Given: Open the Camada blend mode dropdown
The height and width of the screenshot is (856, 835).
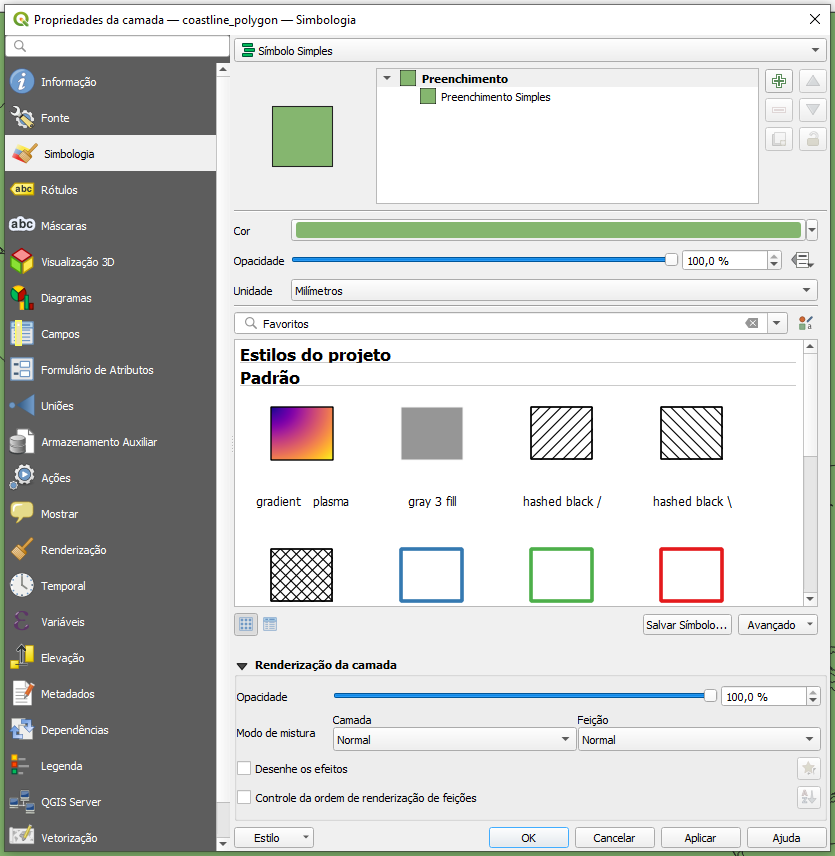Looking at the screenshot, I should pos(452,740).
